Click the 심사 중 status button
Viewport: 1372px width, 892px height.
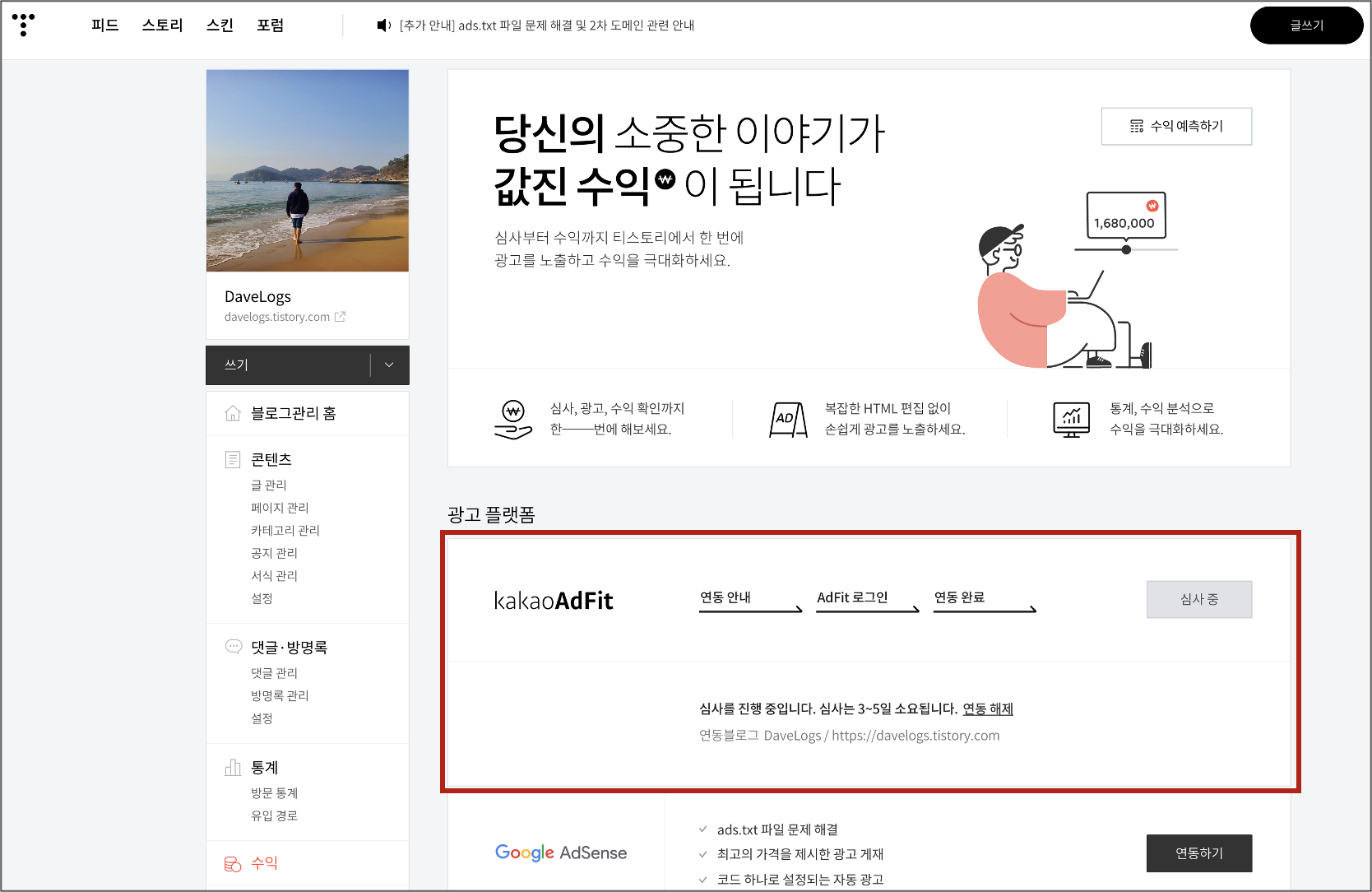(1199, 599)
